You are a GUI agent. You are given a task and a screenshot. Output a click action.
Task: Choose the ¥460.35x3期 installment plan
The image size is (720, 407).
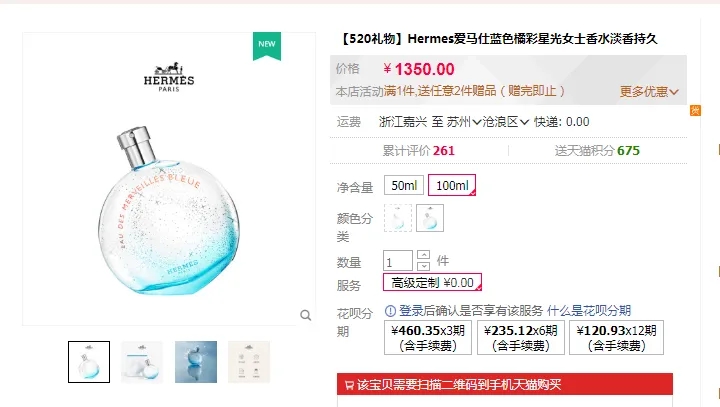tap(428, 338)
